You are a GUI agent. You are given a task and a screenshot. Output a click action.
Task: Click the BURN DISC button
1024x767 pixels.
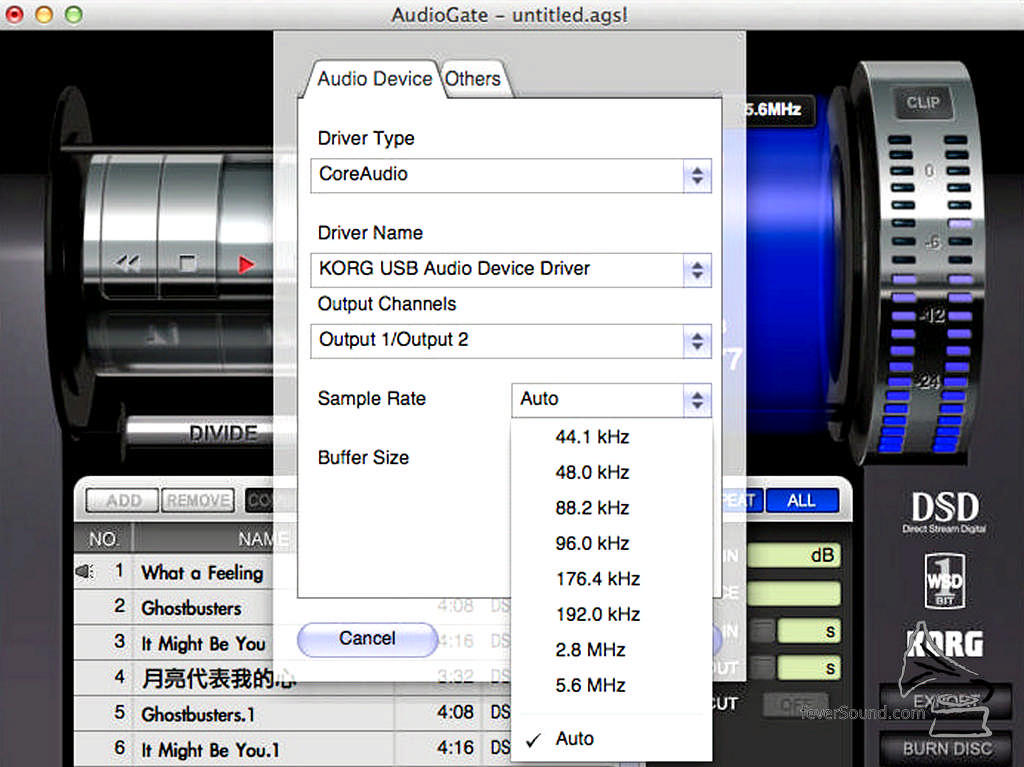point(947,749)
